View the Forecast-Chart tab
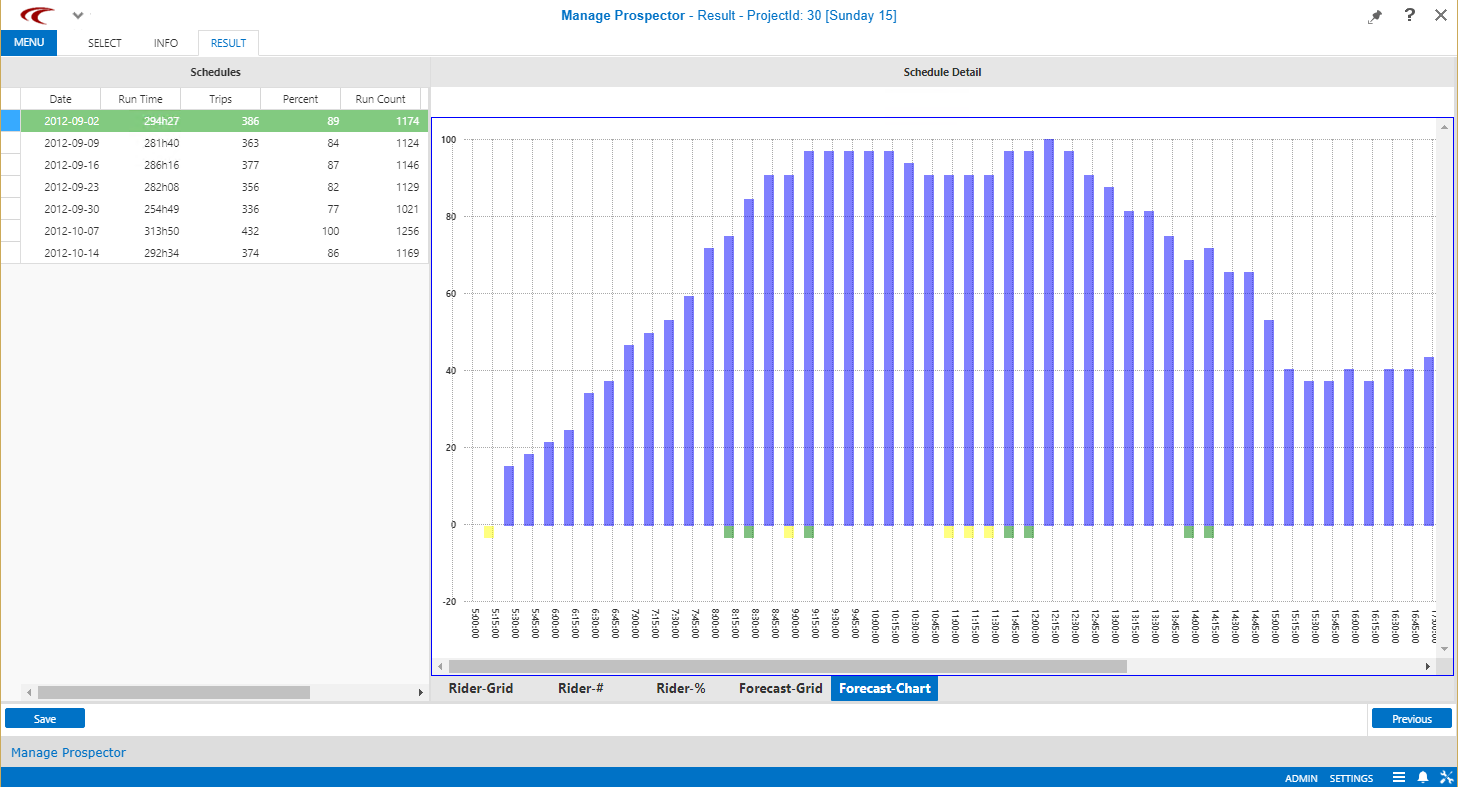This screenshot has height=787, width=1458. pyautogui.click(x=884, y=688)
